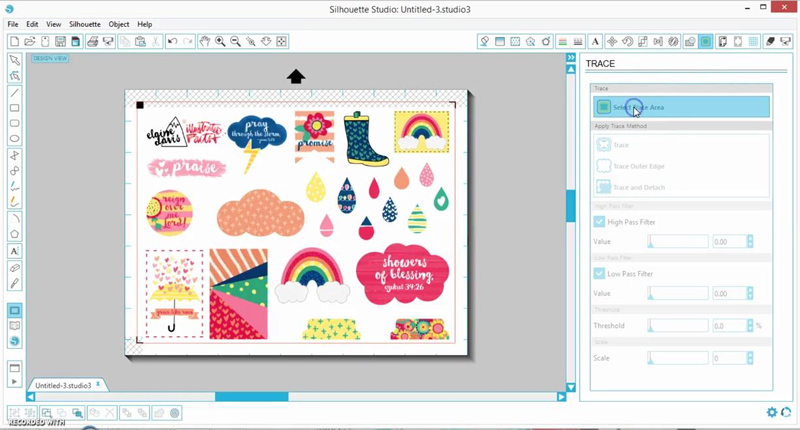
Task: Open the Fill Gradient panel icon
Action: [500, 41]
